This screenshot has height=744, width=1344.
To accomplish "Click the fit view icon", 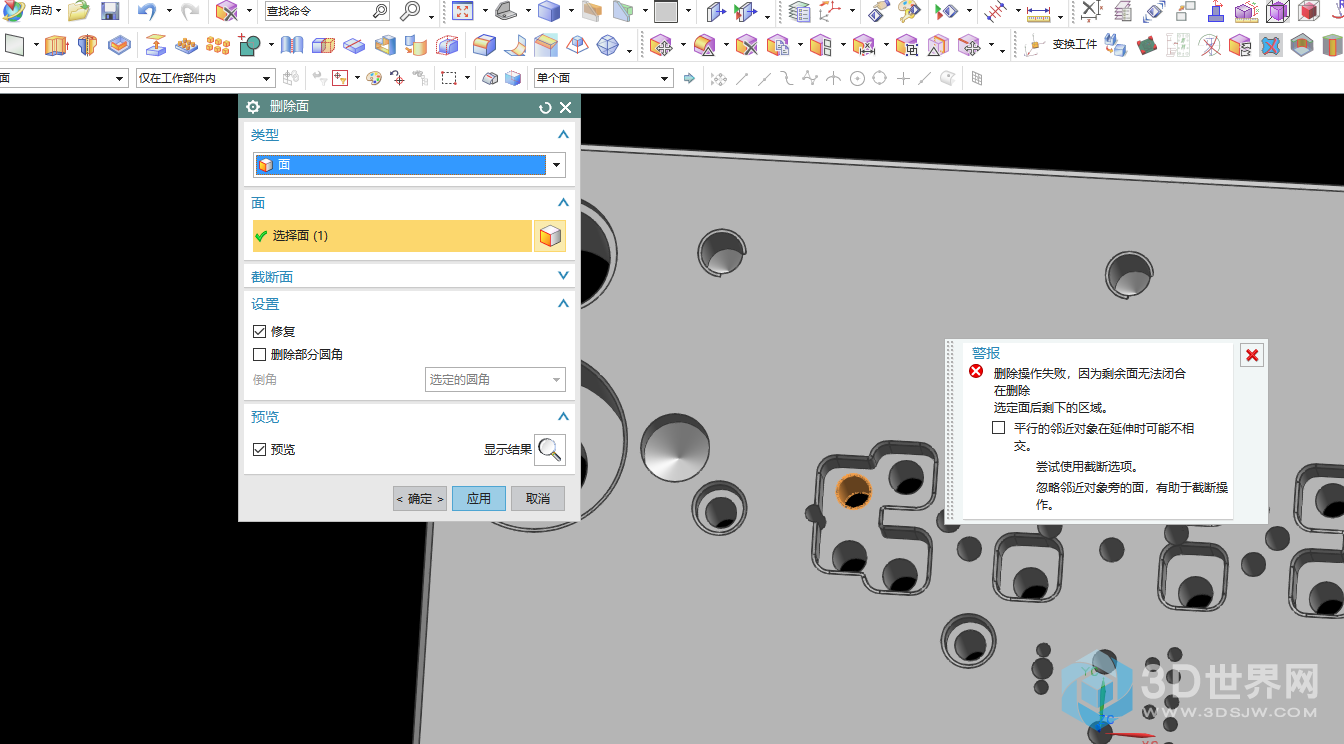I will pyautogui.click(x=462, y=12).
